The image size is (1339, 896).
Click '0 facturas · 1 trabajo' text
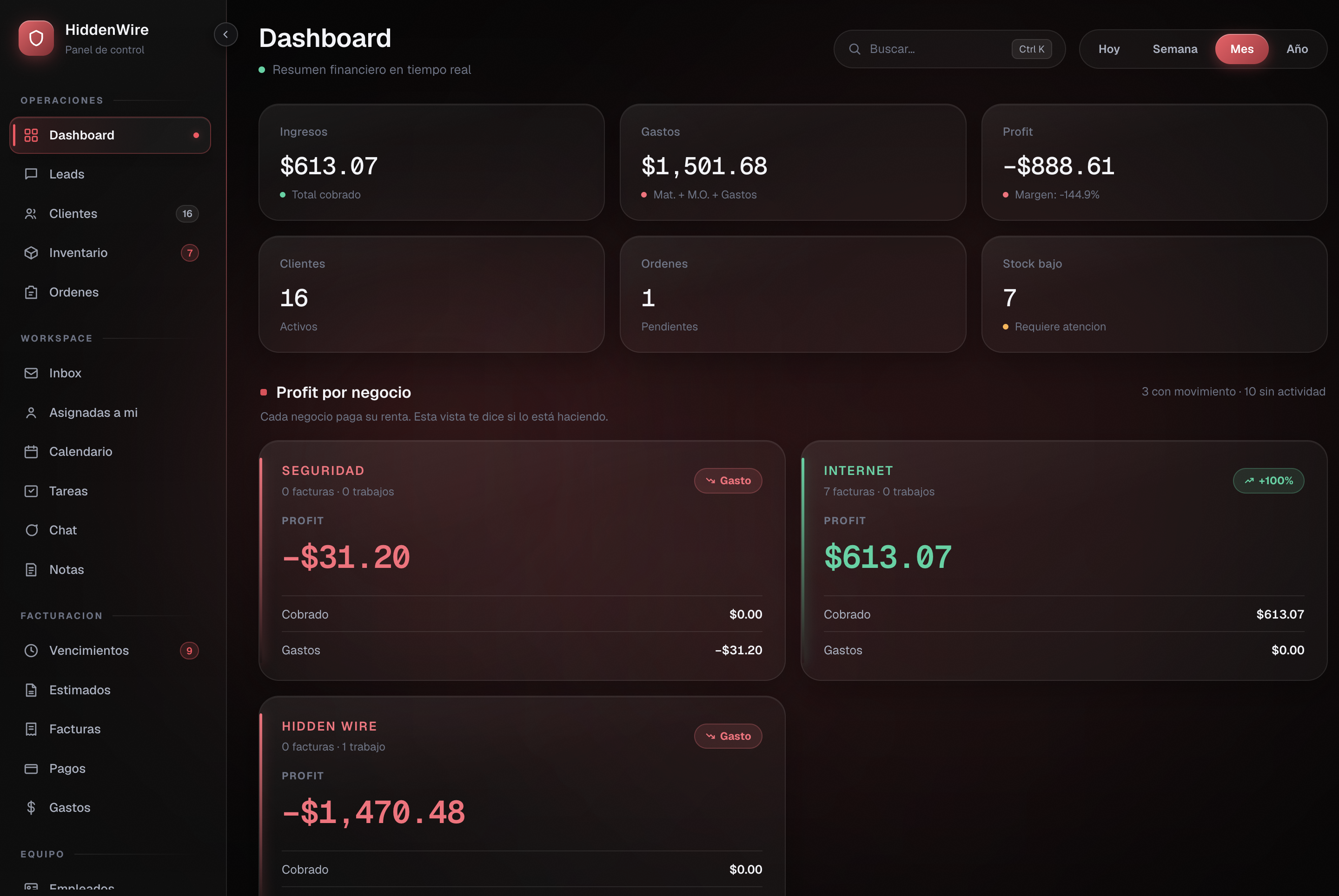tap(333, 747)
